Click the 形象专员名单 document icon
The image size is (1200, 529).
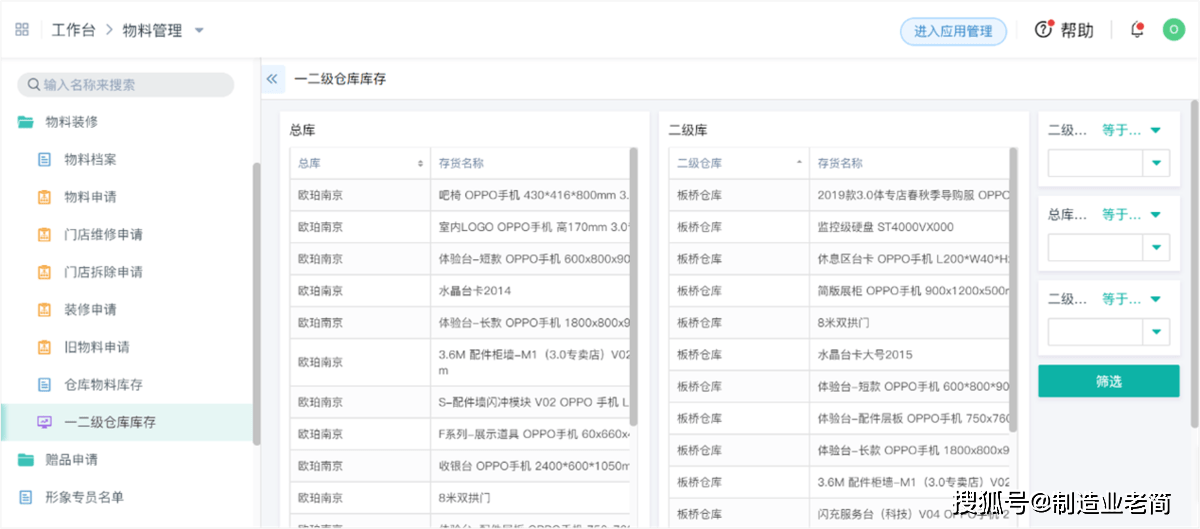[x=26, y=497]
